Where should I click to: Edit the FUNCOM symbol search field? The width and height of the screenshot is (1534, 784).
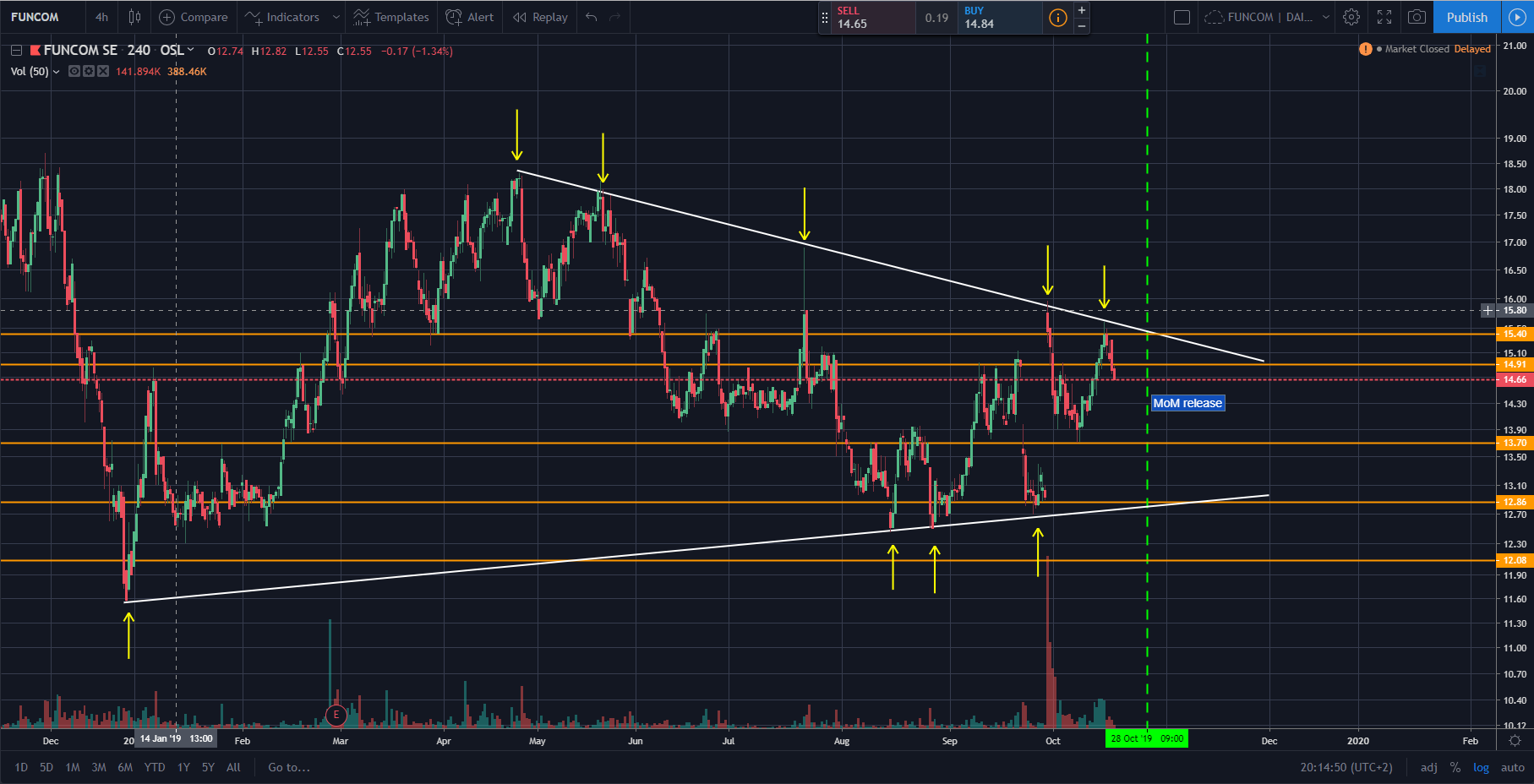coord(35,17)
